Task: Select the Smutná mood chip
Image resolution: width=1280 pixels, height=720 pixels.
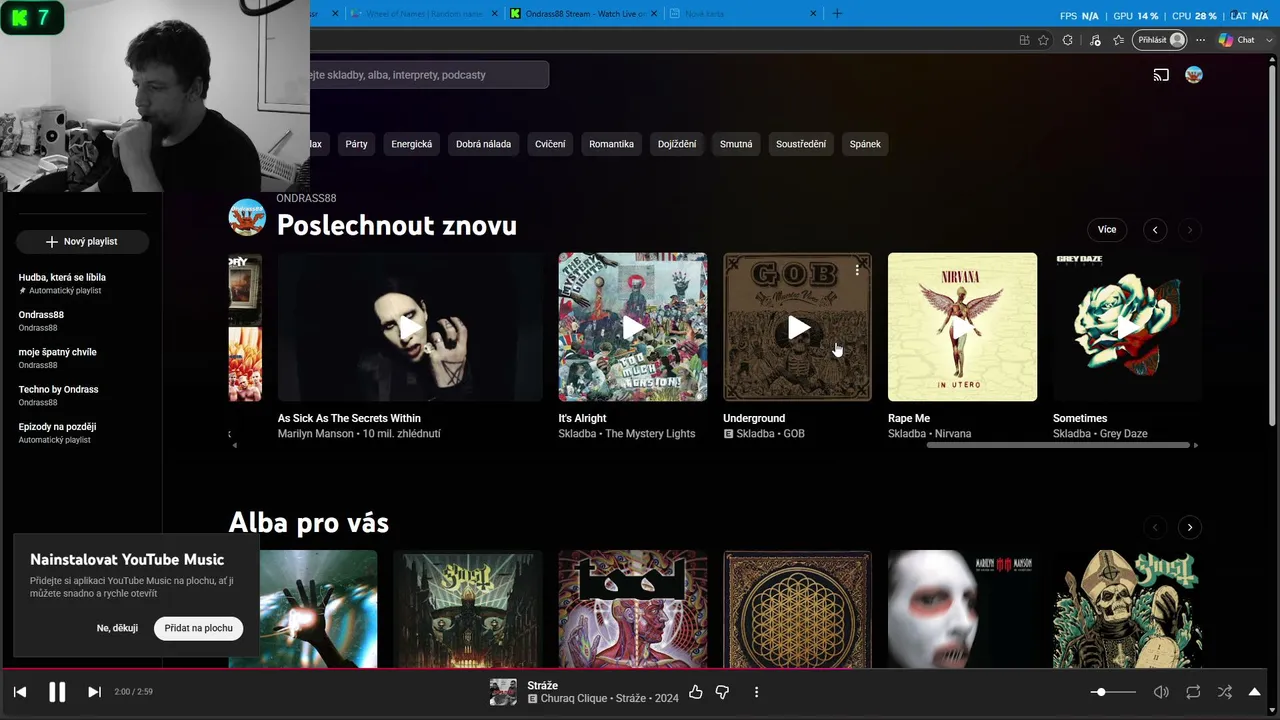Action: pos(736,144)
